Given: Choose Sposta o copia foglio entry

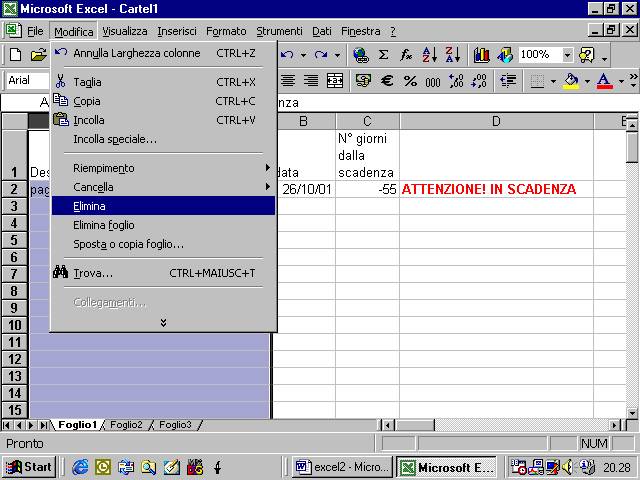Looking at the screenshot, I should pyautogui.click(x=163, y=244).
